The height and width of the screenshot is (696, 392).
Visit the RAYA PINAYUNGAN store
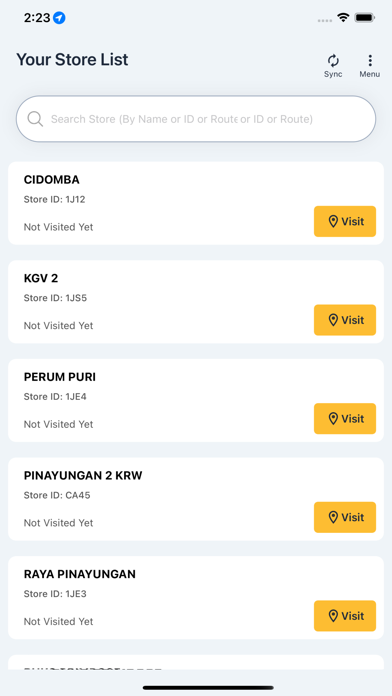(x=345, y=616)
